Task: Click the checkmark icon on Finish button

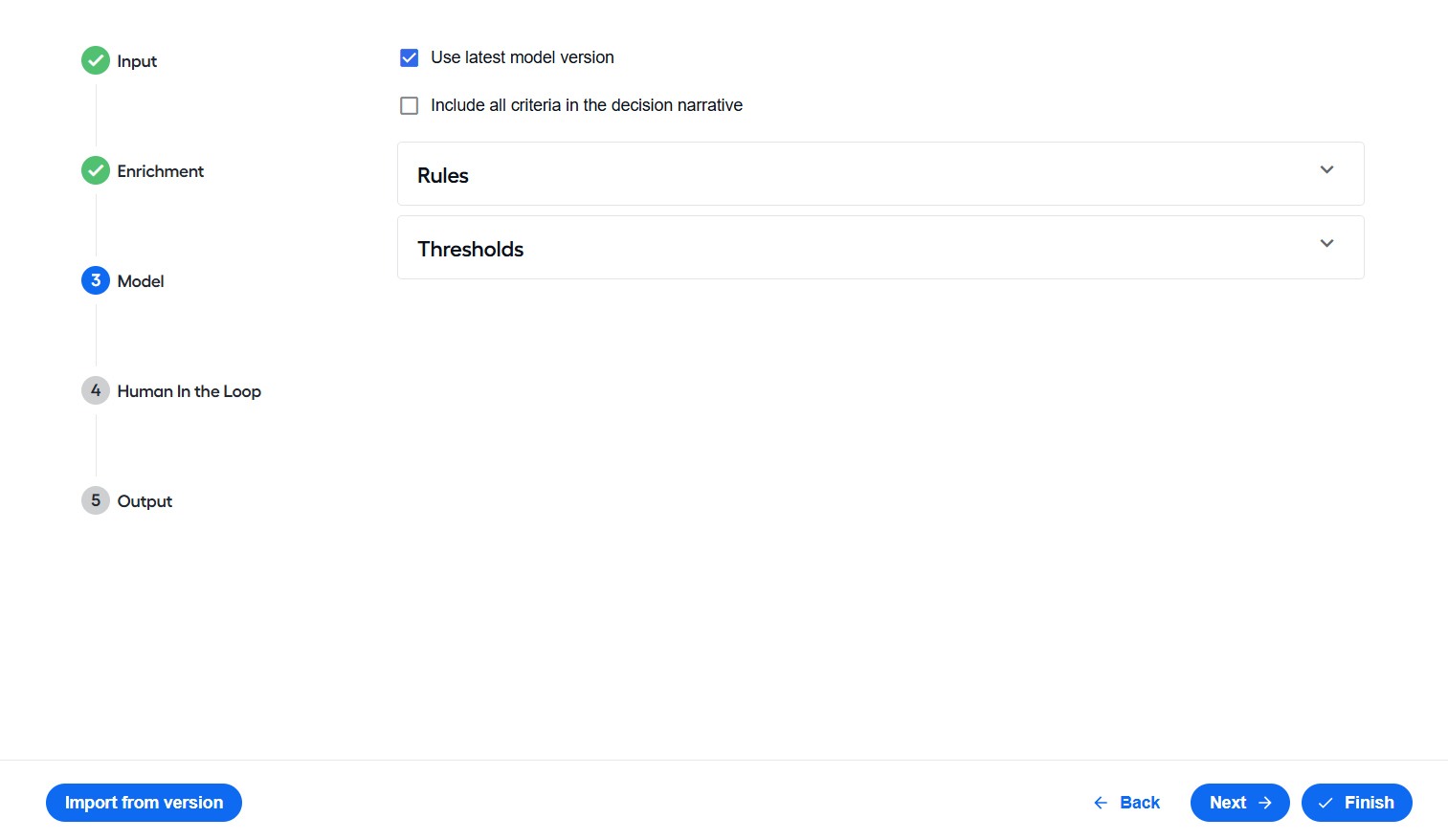Action: coord(1325,803)
